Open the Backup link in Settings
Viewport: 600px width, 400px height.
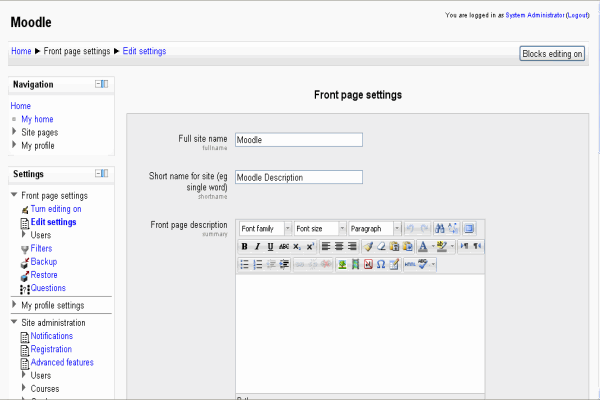pyautogui.click(x=43, y=261)
